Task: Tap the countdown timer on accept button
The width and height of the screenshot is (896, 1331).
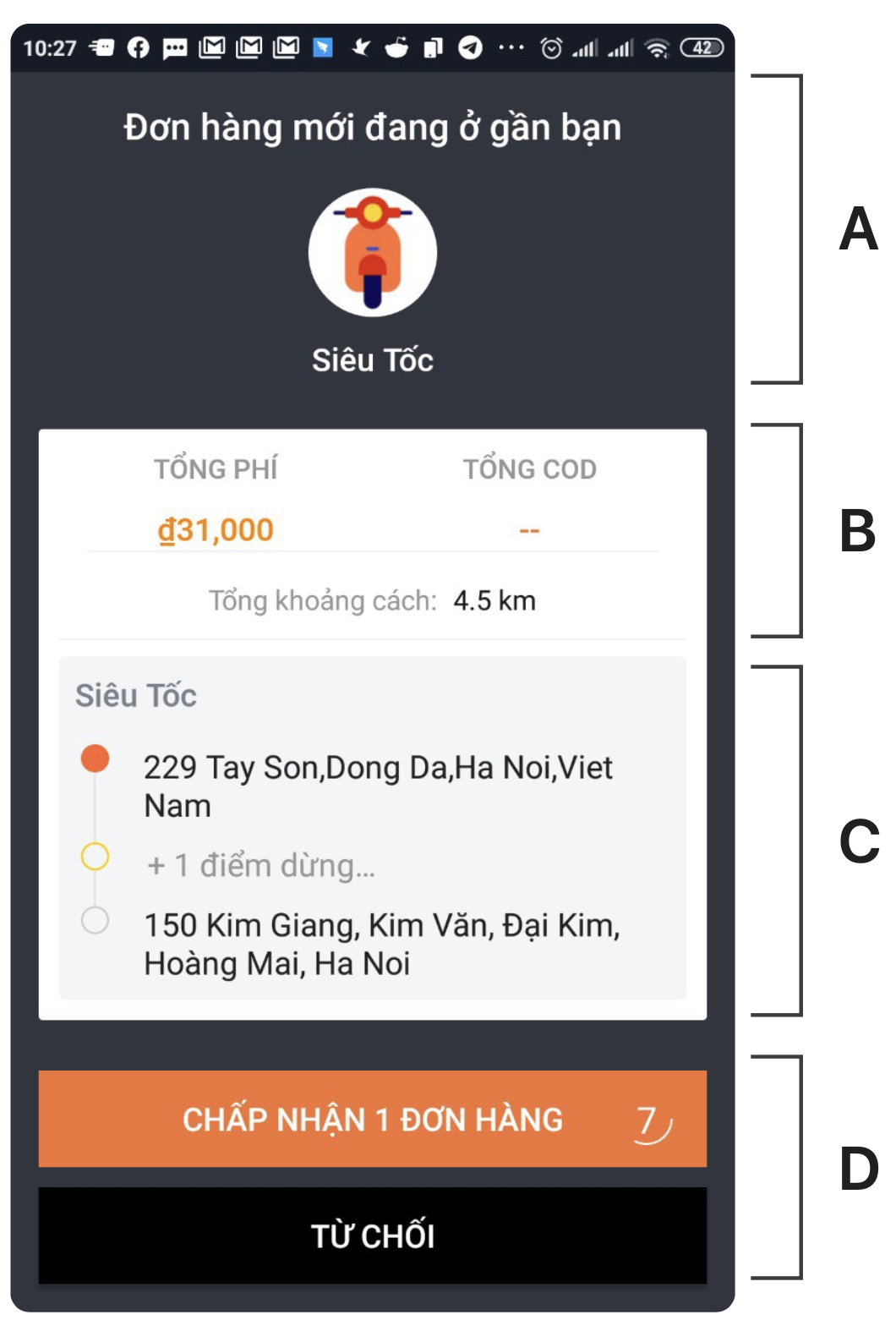Action: point(651,1122)
